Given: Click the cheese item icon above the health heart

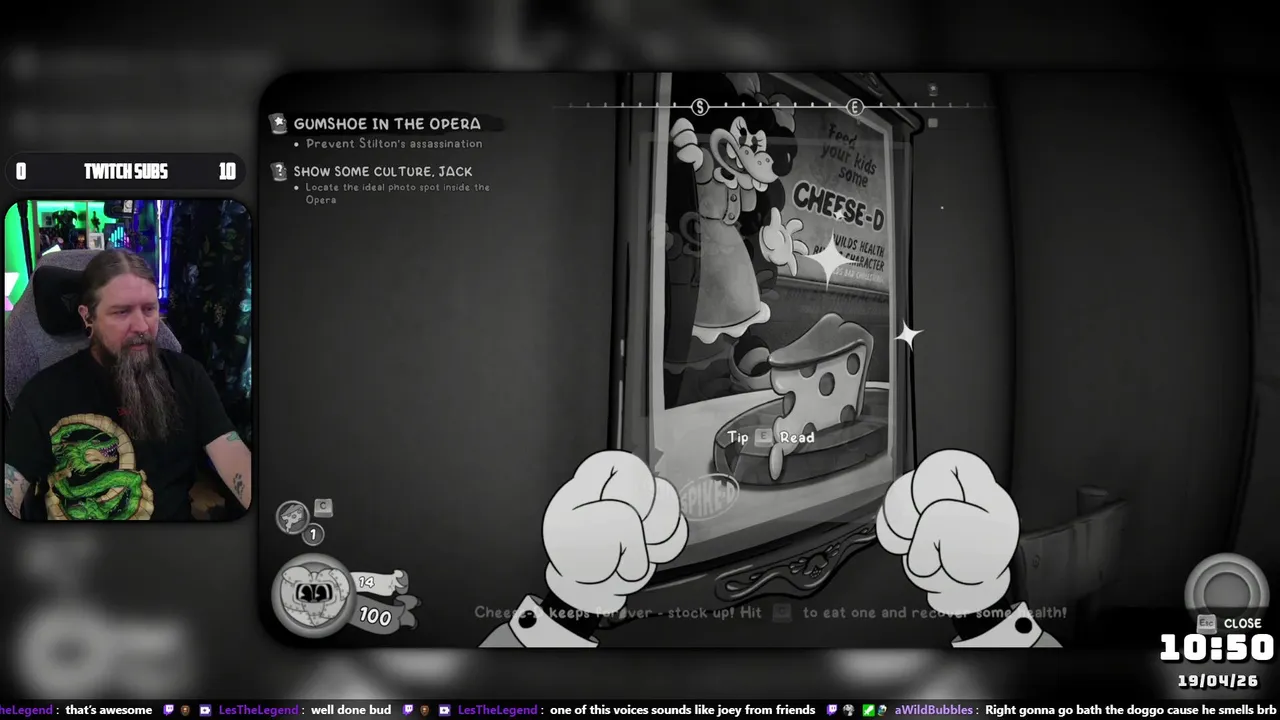Looking at the screenshot, I should pos(292,517).
